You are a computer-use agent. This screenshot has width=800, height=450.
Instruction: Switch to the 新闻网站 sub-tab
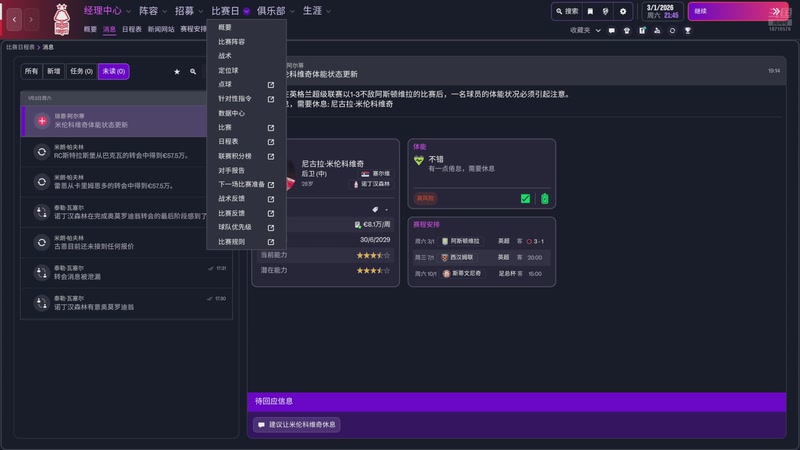[x=161, y=30]
